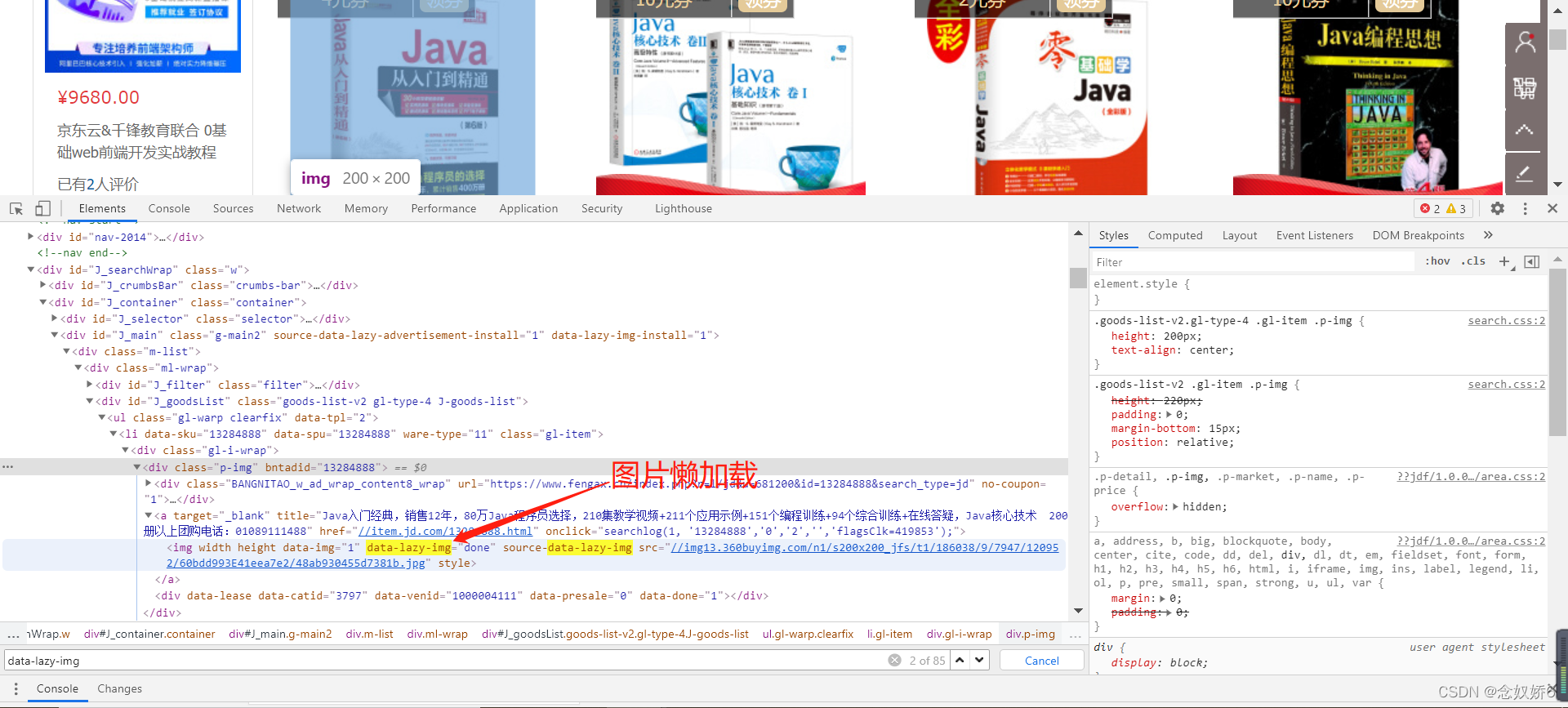Click the red errors counter badge
This screenshot has width=1568, height=708.
[1430, 208]
